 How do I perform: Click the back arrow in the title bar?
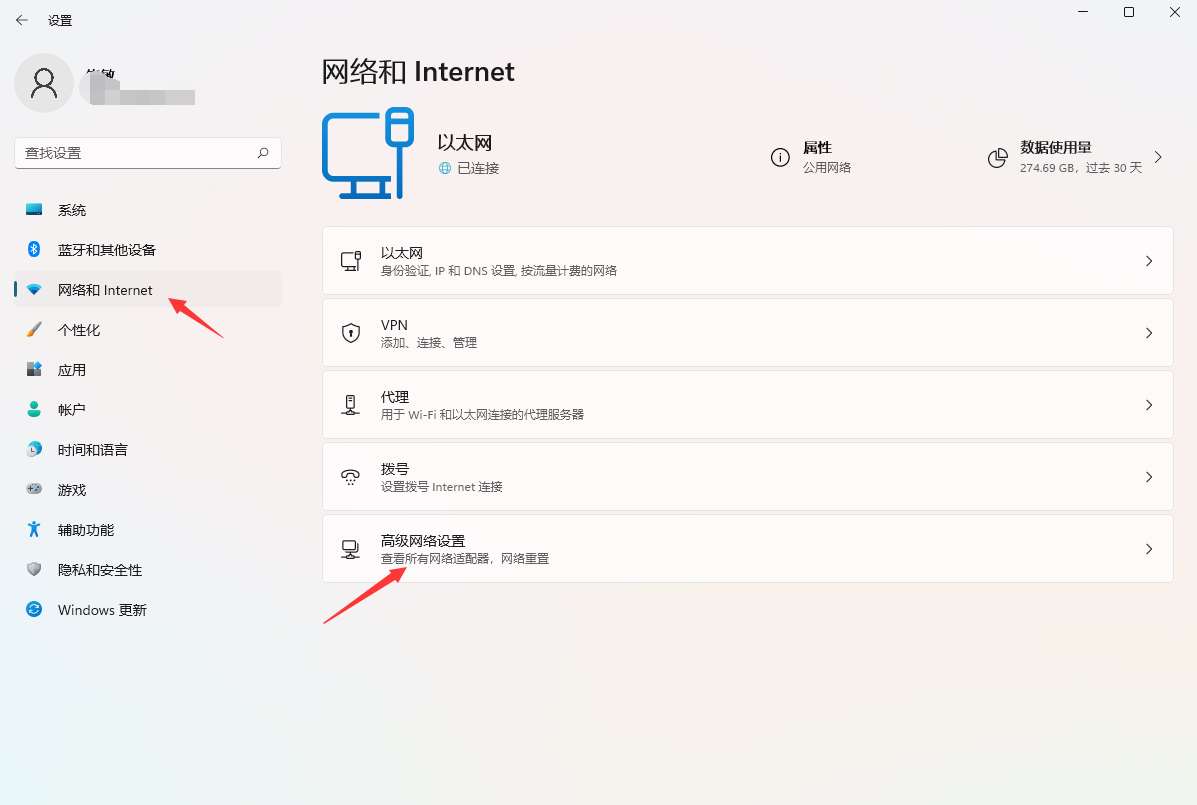(x=22, y=20)
